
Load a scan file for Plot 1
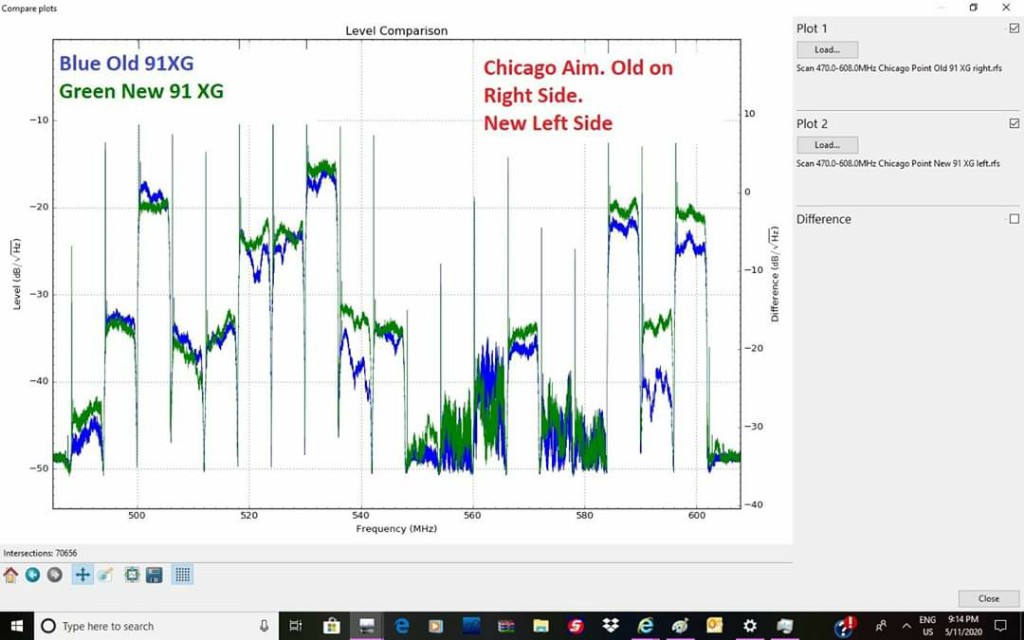(x=827, y=49)
